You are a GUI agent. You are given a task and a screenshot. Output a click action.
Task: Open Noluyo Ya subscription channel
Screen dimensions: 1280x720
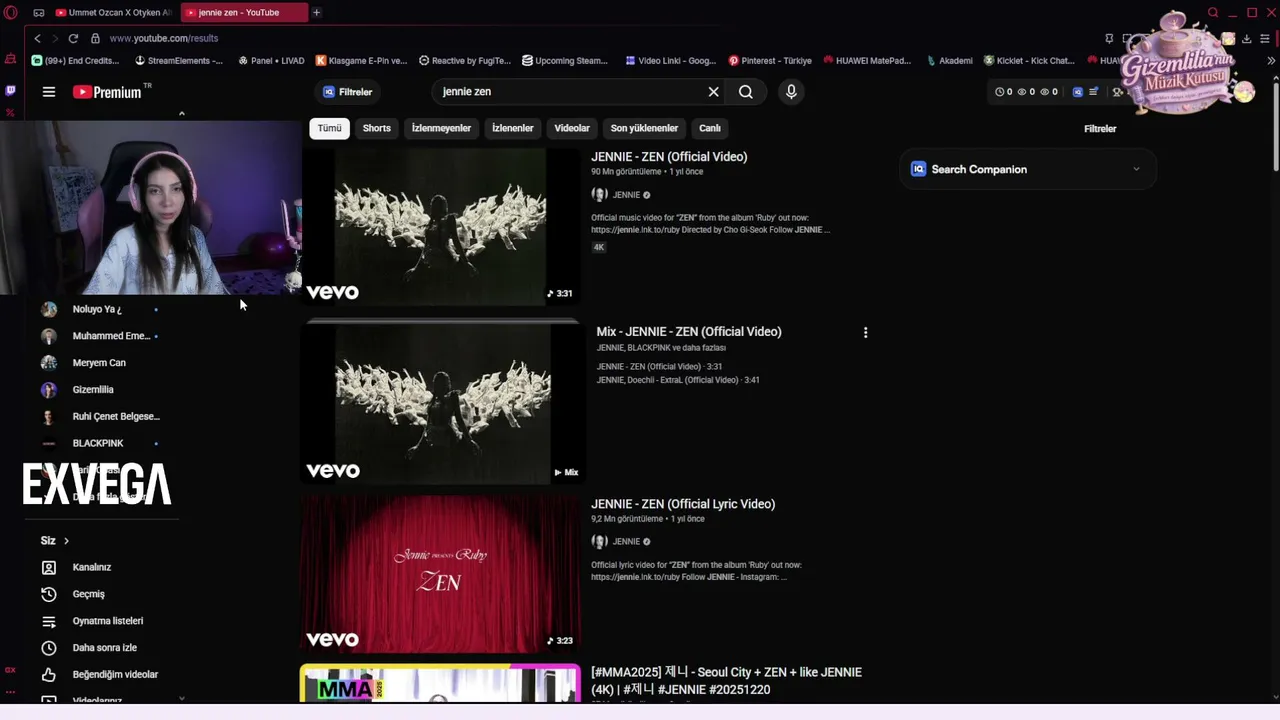pos(98,310)
